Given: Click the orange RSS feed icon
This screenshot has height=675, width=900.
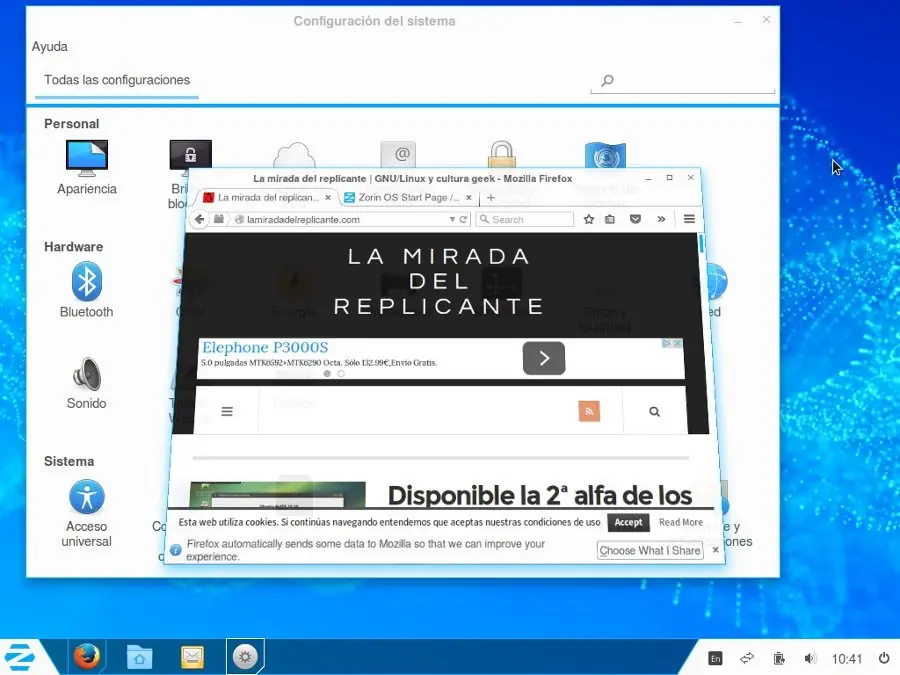Looking at the screenshot, I should tap(589, 411).
